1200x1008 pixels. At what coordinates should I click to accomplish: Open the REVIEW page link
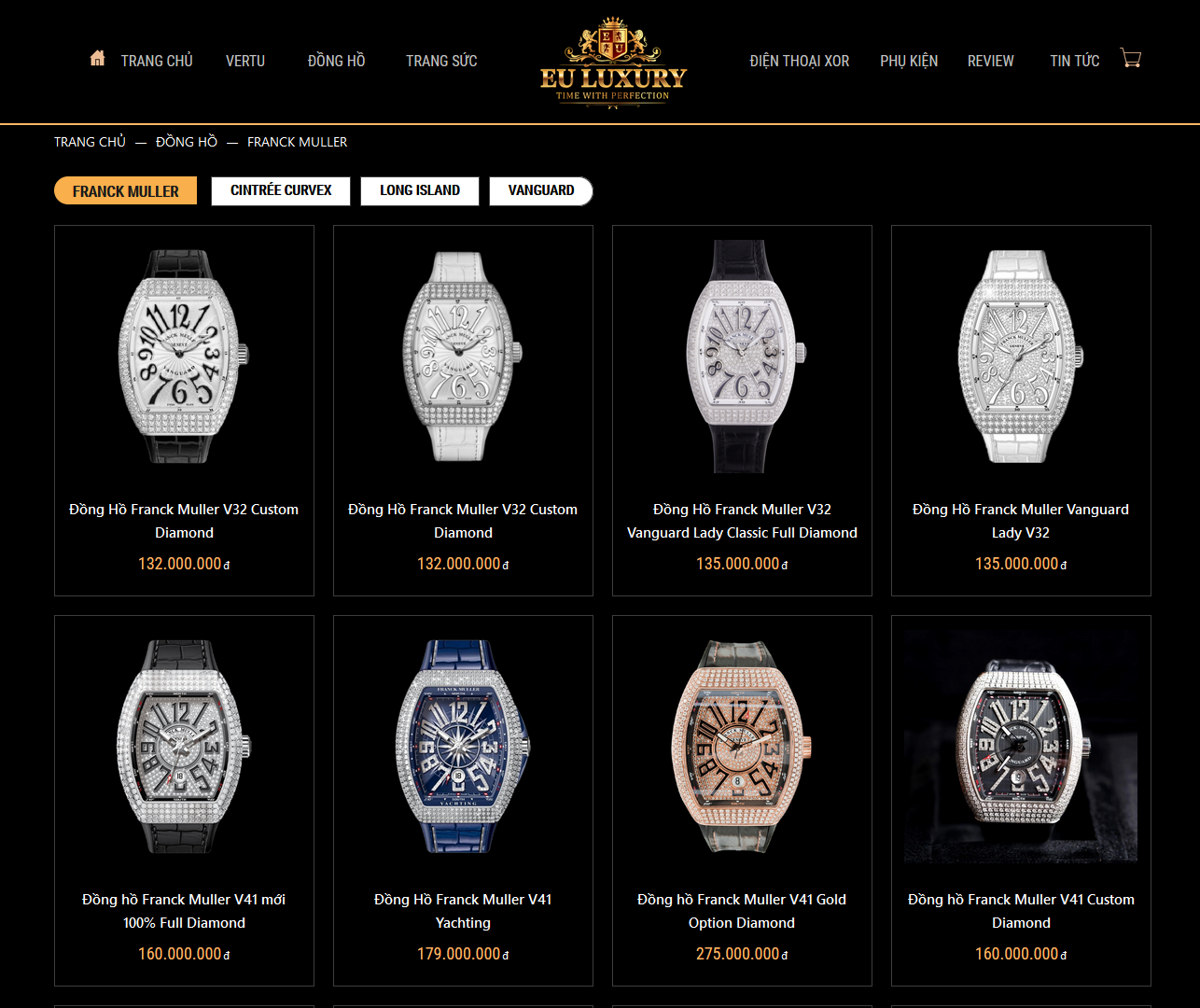[x=991, y=61]
